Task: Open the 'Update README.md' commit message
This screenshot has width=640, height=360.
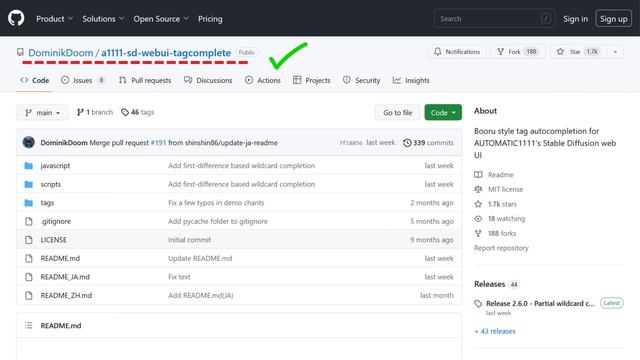Action: click(200, 258)
